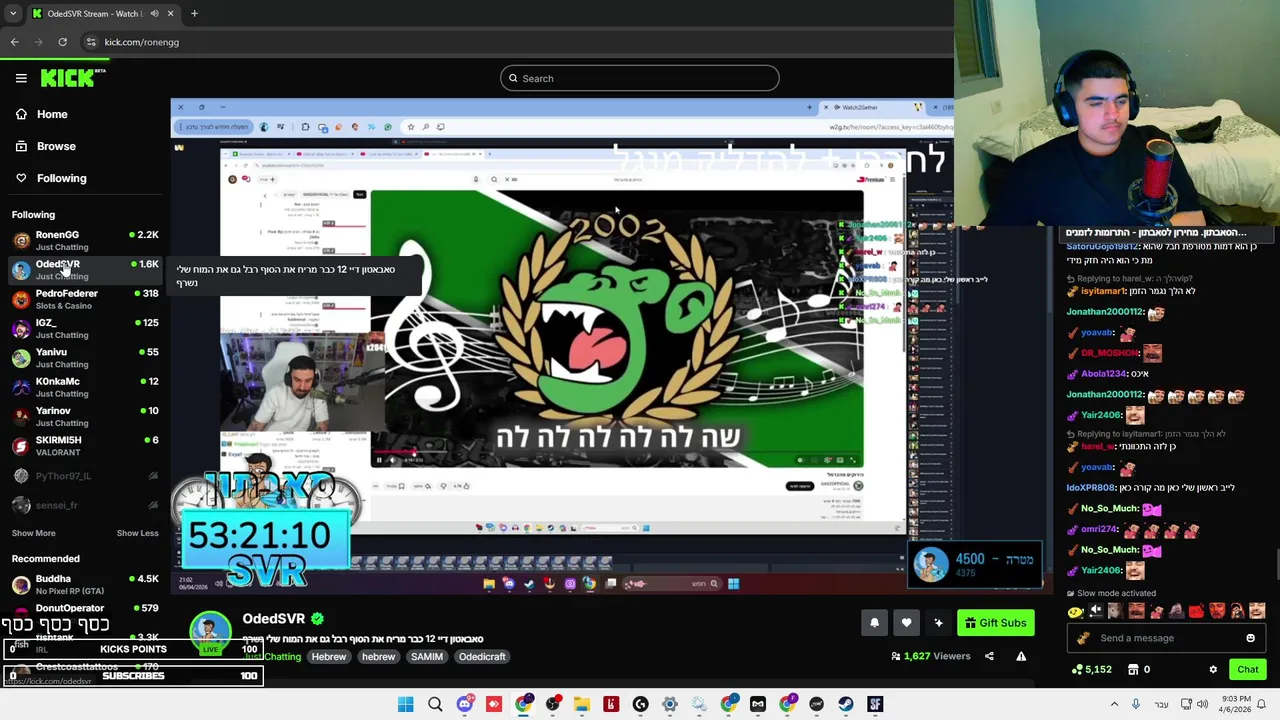Open the PedroFederer channel in the sidebar
Screen dimensions: 1280x720
point(85,299)
